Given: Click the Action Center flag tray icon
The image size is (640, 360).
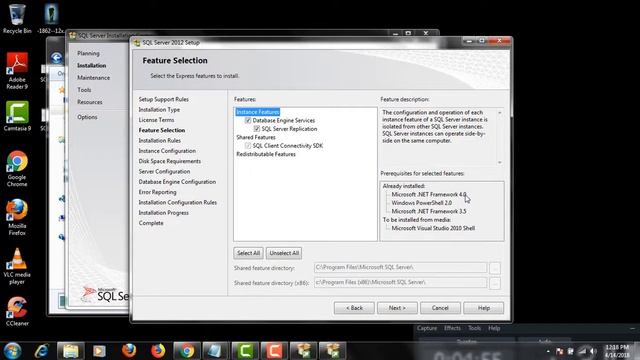Looking at the screenshot, I should [x=560, y=351].
